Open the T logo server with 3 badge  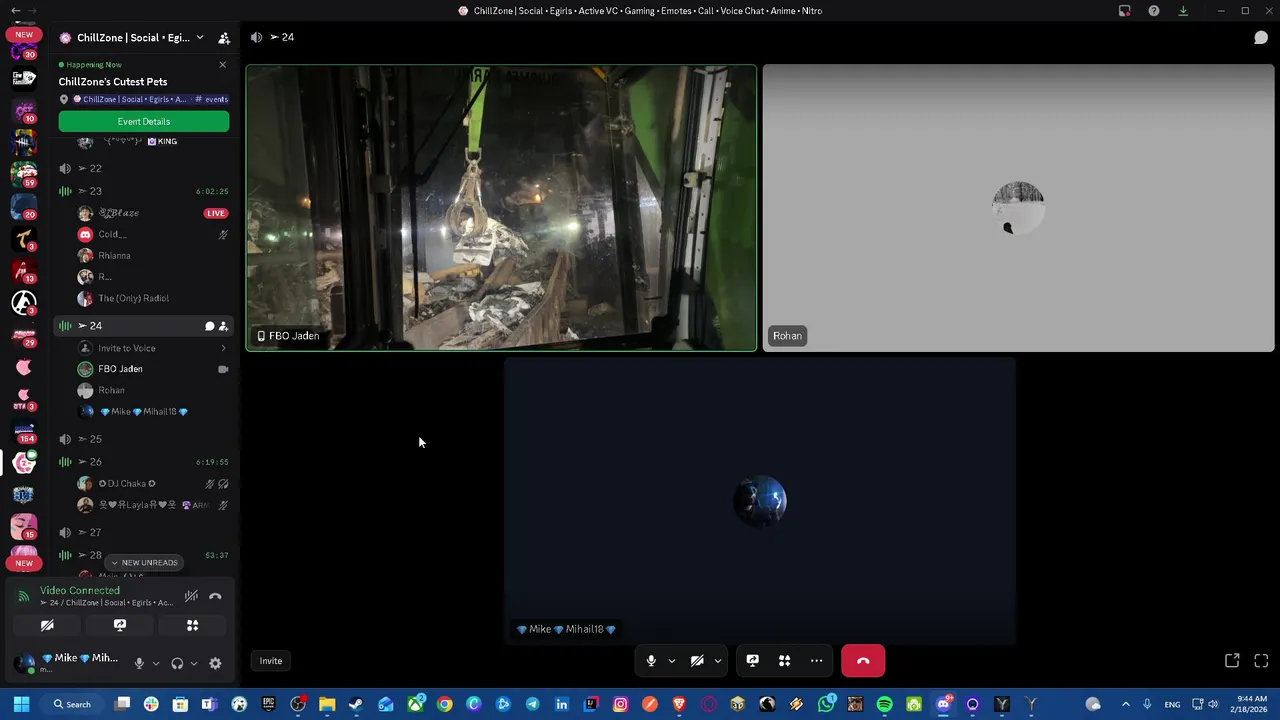24,238
